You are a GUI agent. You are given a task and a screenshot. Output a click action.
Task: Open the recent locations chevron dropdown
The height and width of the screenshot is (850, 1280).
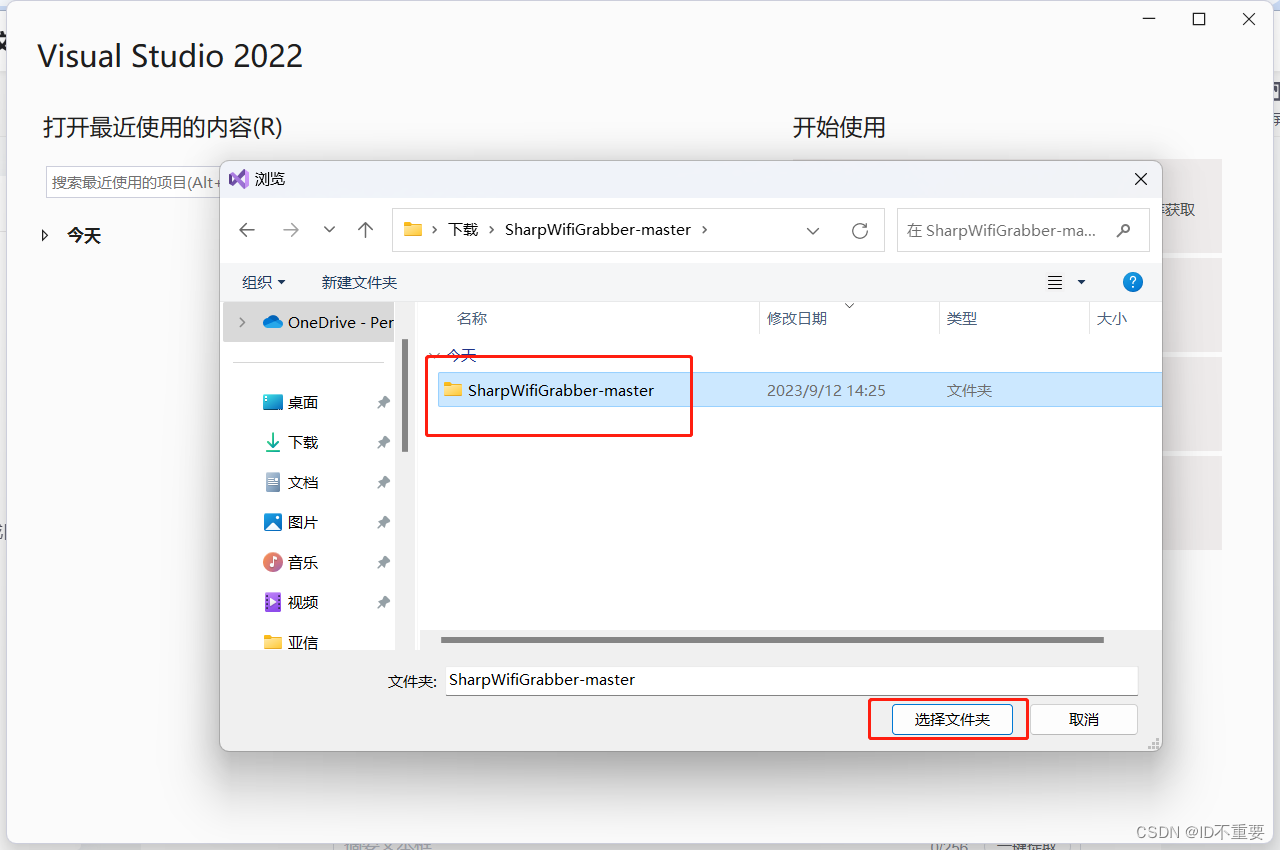(329, 230)
